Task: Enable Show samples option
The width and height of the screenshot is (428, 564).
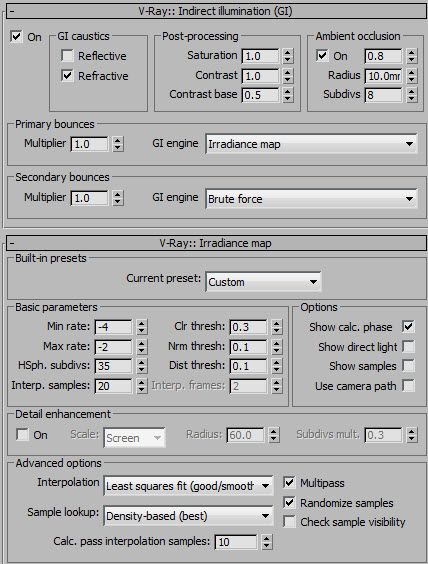Action: point(408,366)
